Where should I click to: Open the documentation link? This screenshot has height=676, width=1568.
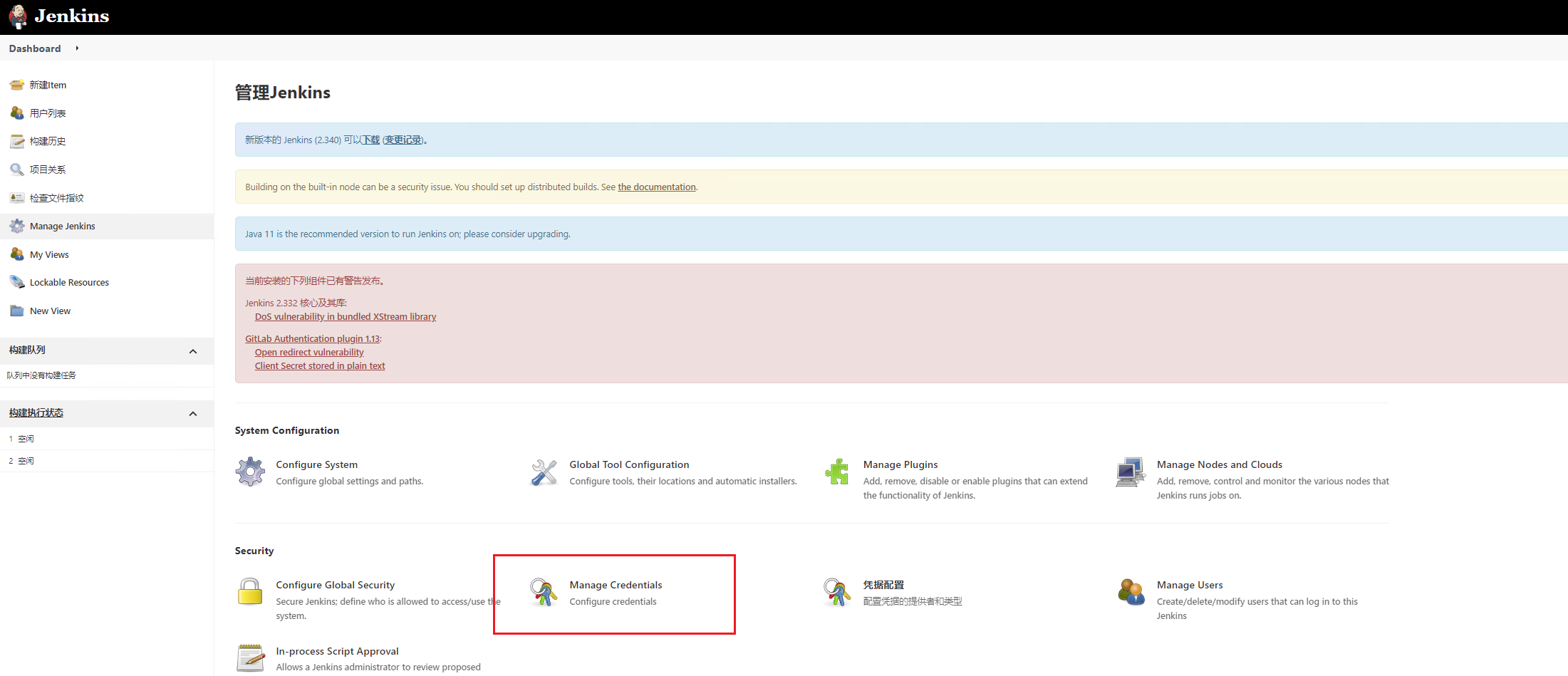[657, 187]
